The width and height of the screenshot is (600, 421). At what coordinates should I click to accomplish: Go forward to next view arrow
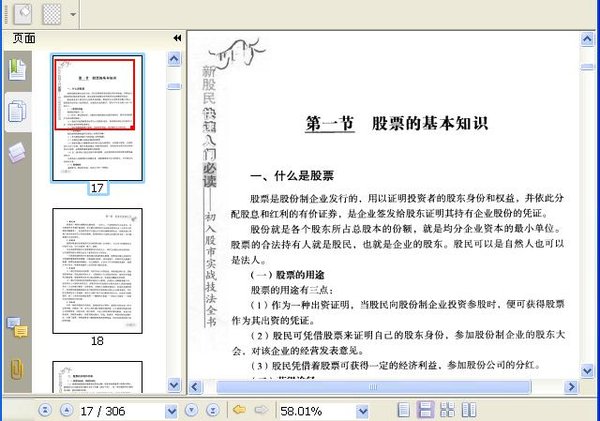click(x=261, y=410)
